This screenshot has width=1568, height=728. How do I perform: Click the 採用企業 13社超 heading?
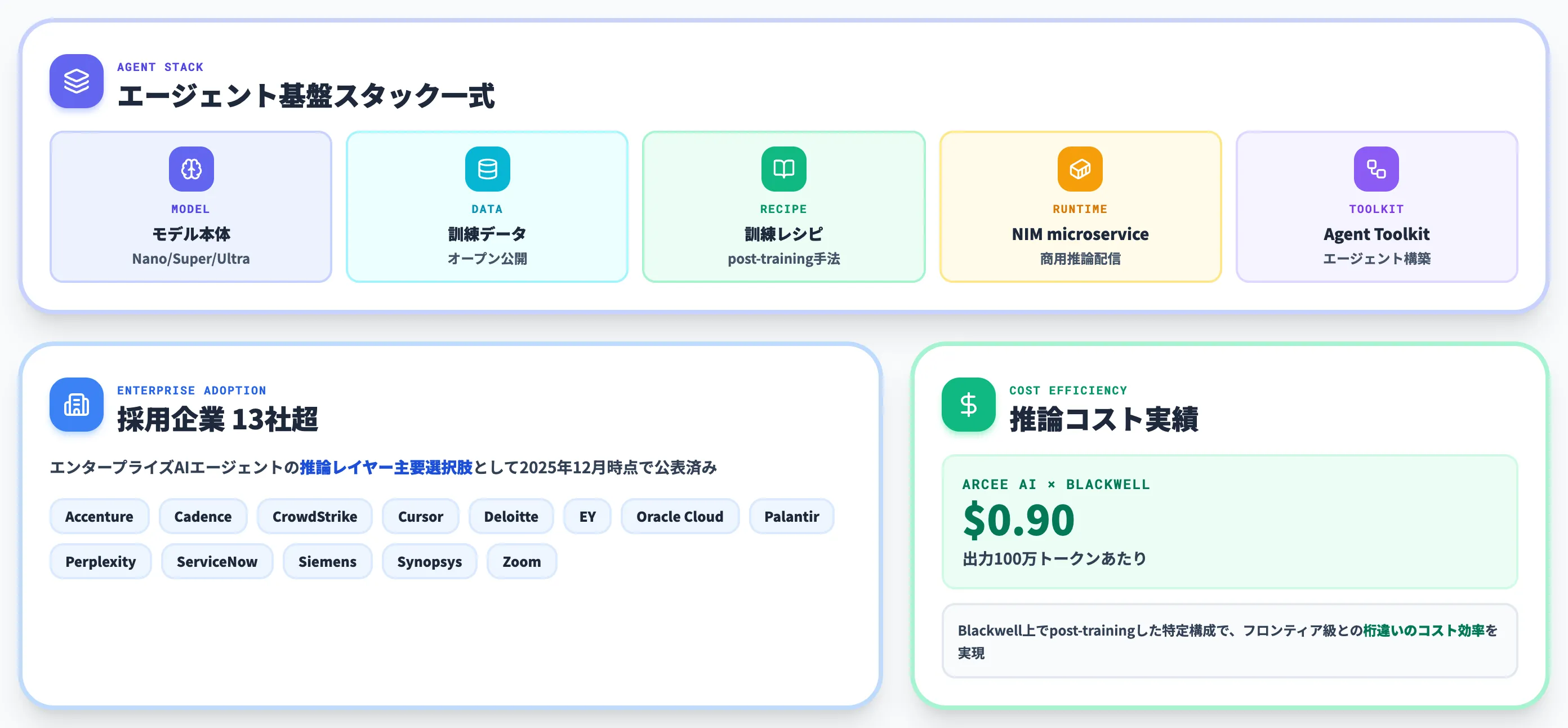coord(217,419)
